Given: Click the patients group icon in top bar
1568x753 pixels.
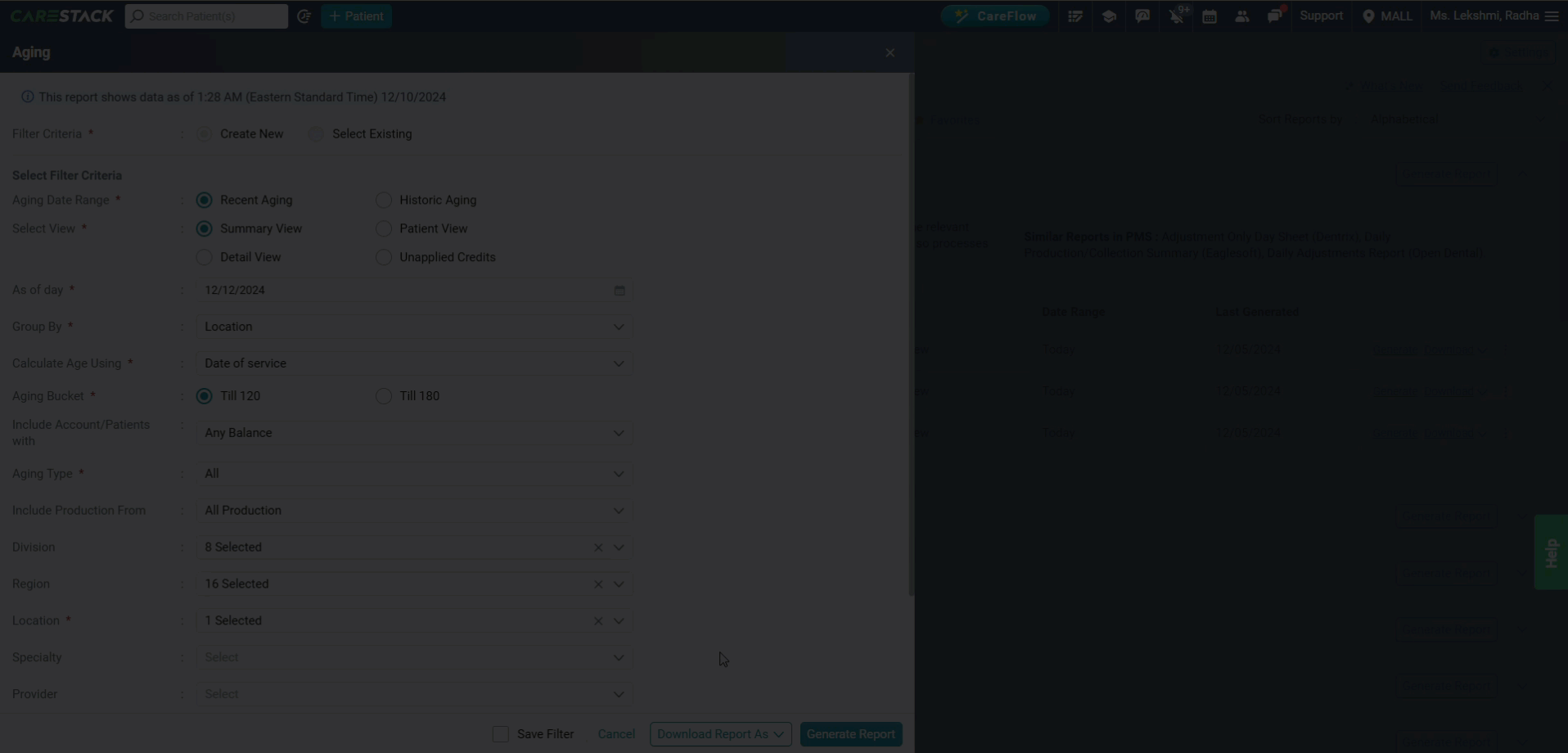Looking at the screenshot, I should [x=1242, y=16].
